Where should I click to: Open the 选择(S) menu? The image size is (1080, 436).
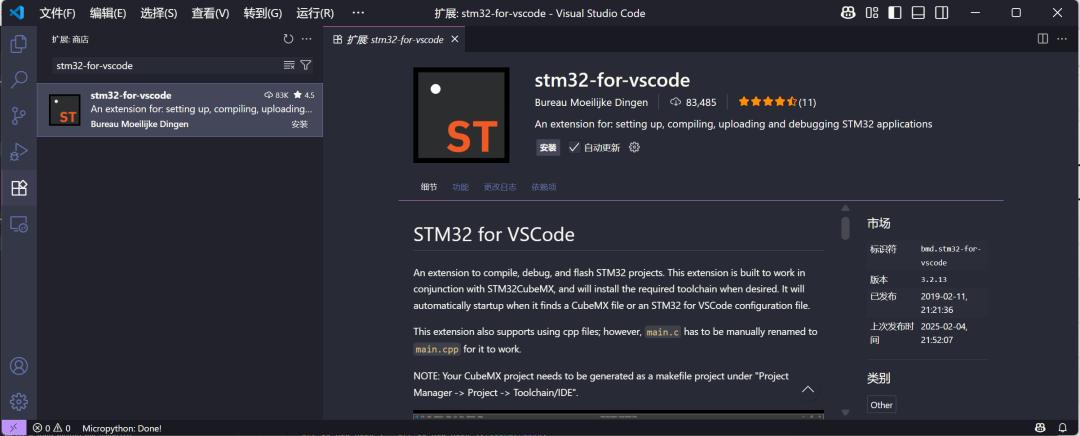pos(159,13)
